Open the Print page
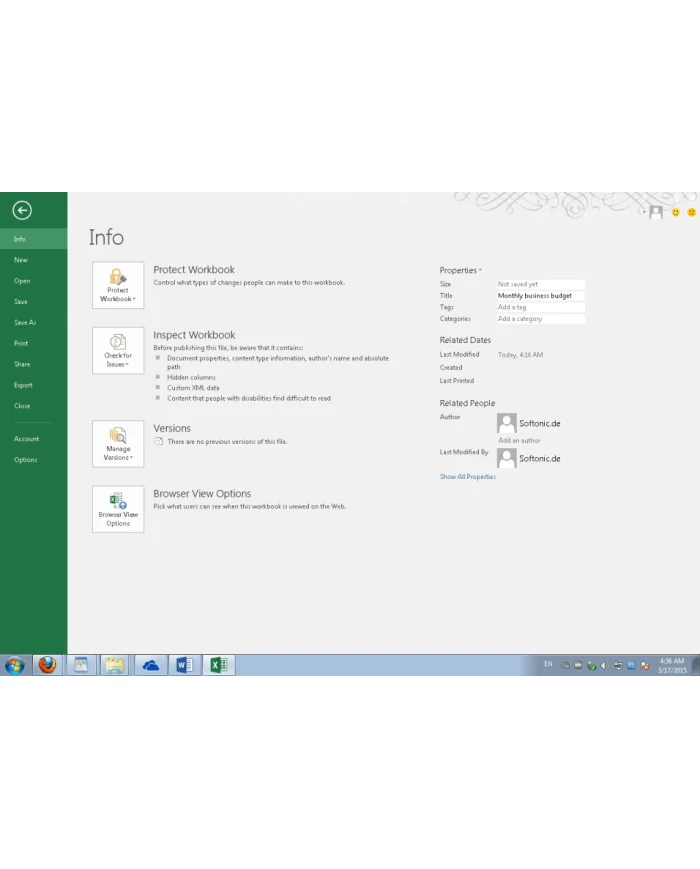This screenshot has height=869, width=700. tap(33, 344)
